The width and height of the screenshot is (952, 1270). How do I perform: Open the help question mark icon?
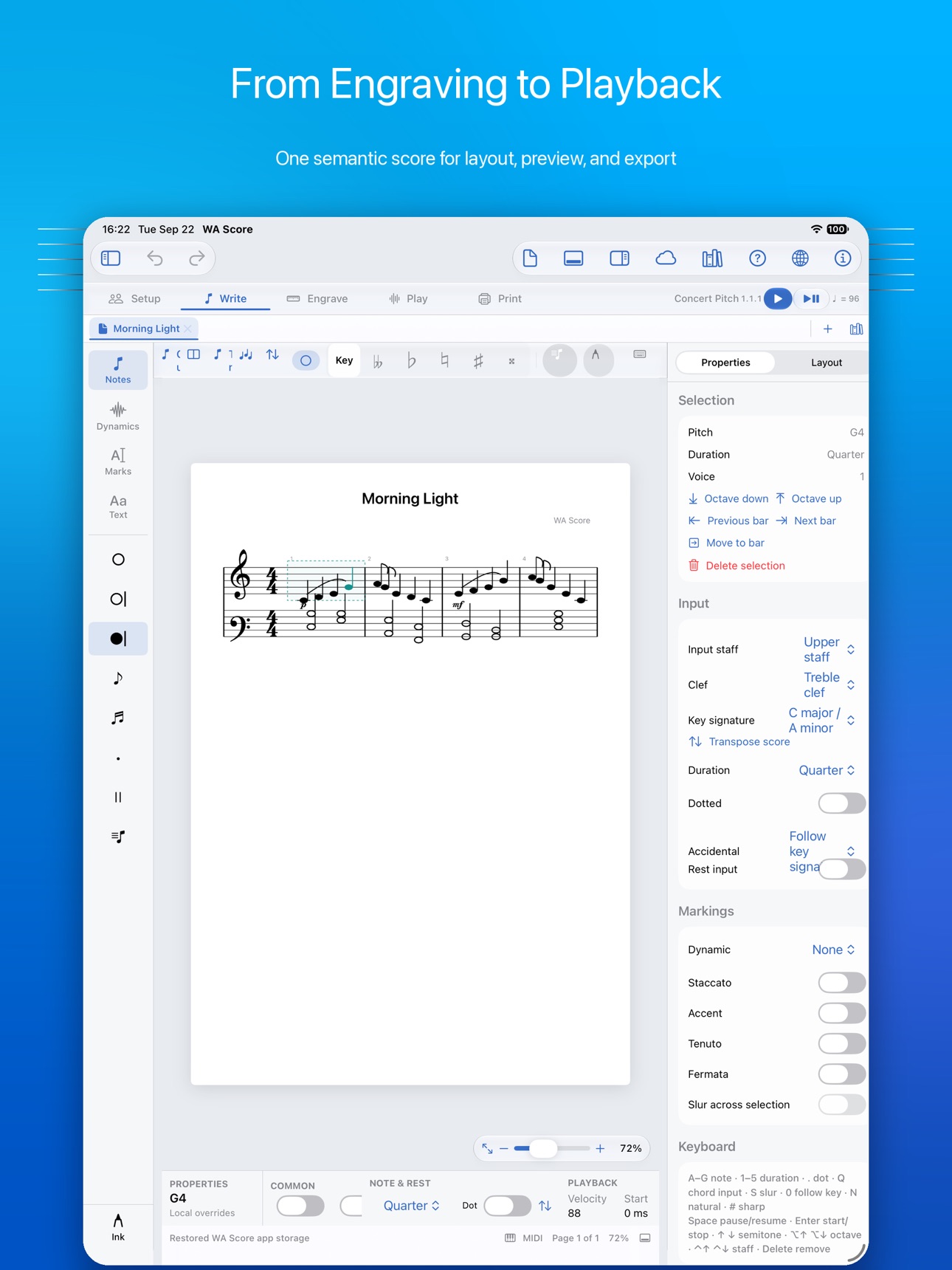757,258
